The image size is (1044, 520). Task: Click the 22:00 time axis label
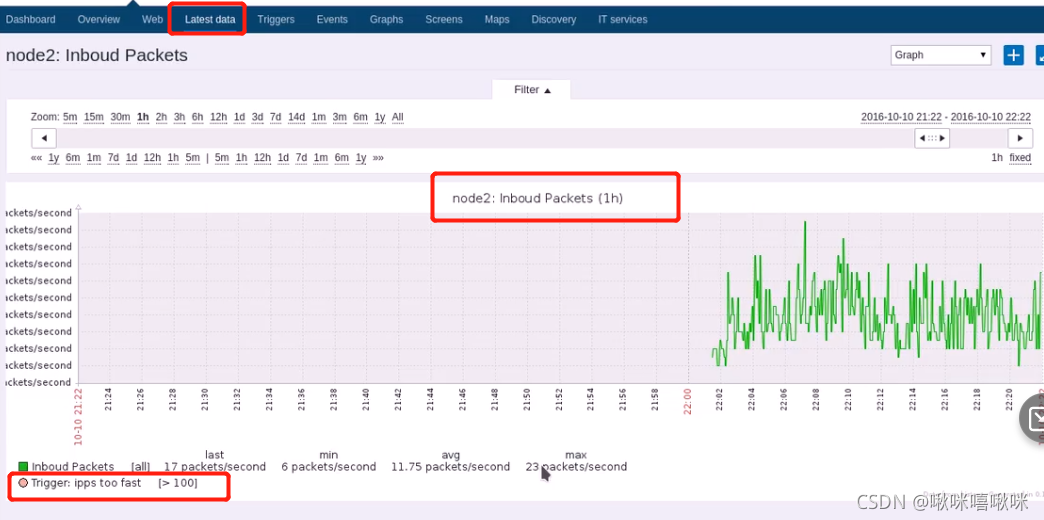(688, 402)
